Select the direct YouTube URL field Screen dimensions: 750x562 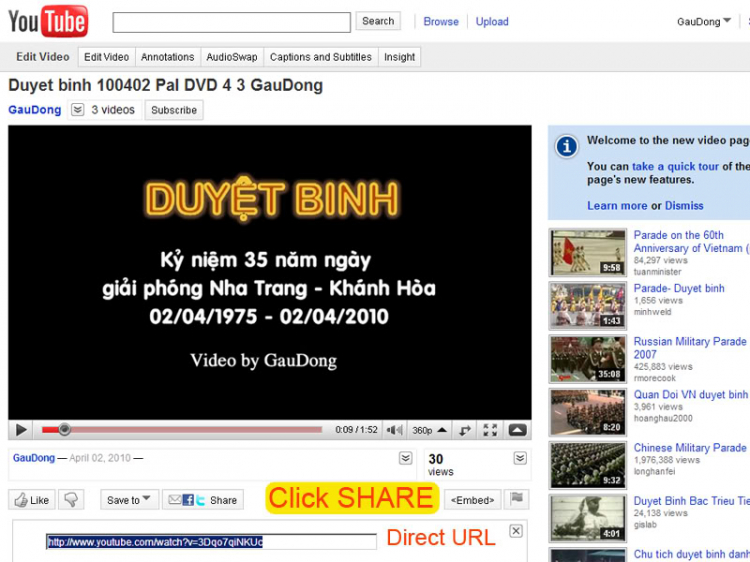point(211,542)
